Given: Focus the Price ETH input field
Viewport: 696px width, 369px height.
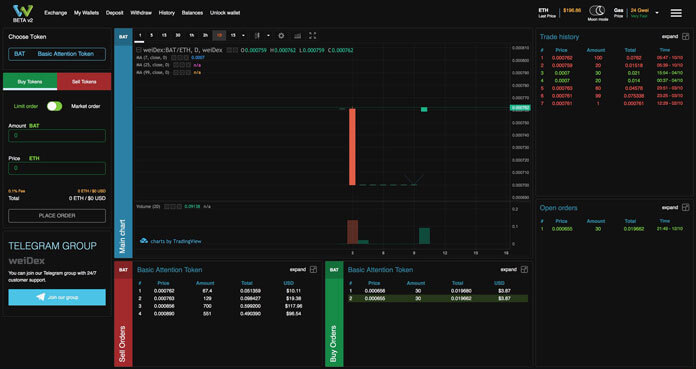Looking at the screenshot, I should [57, 168].
